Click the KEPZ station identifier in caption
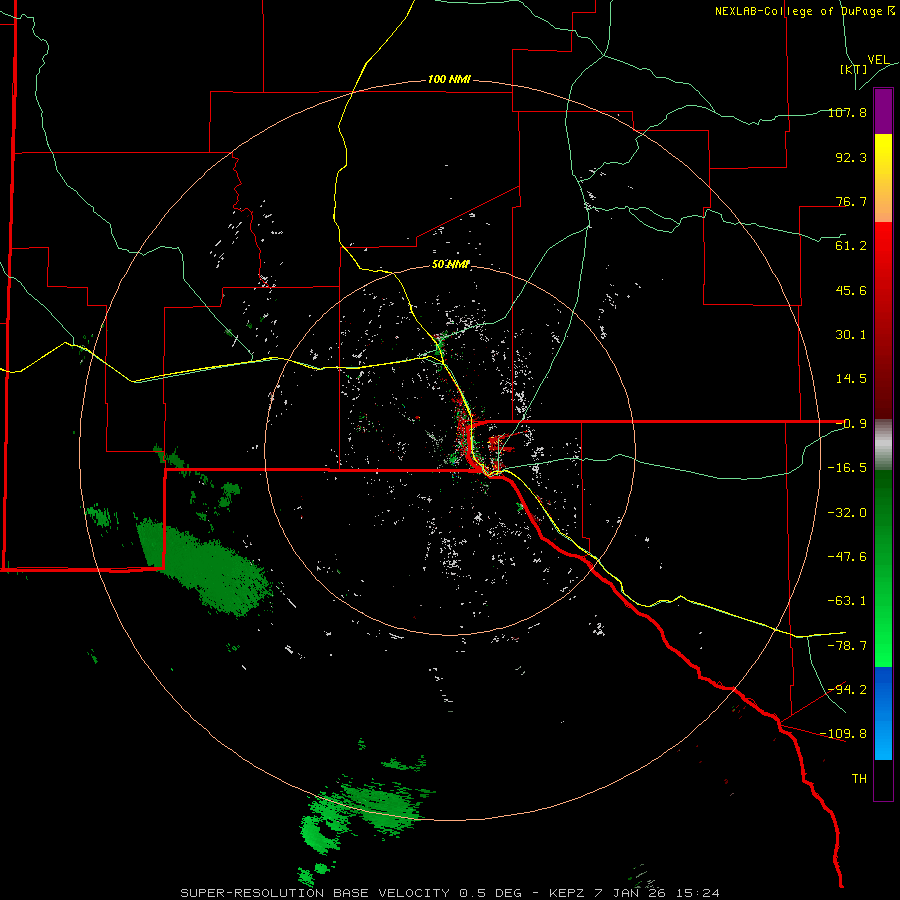Image resolution: width=900 pixels, height=900 pixels. 567,893
